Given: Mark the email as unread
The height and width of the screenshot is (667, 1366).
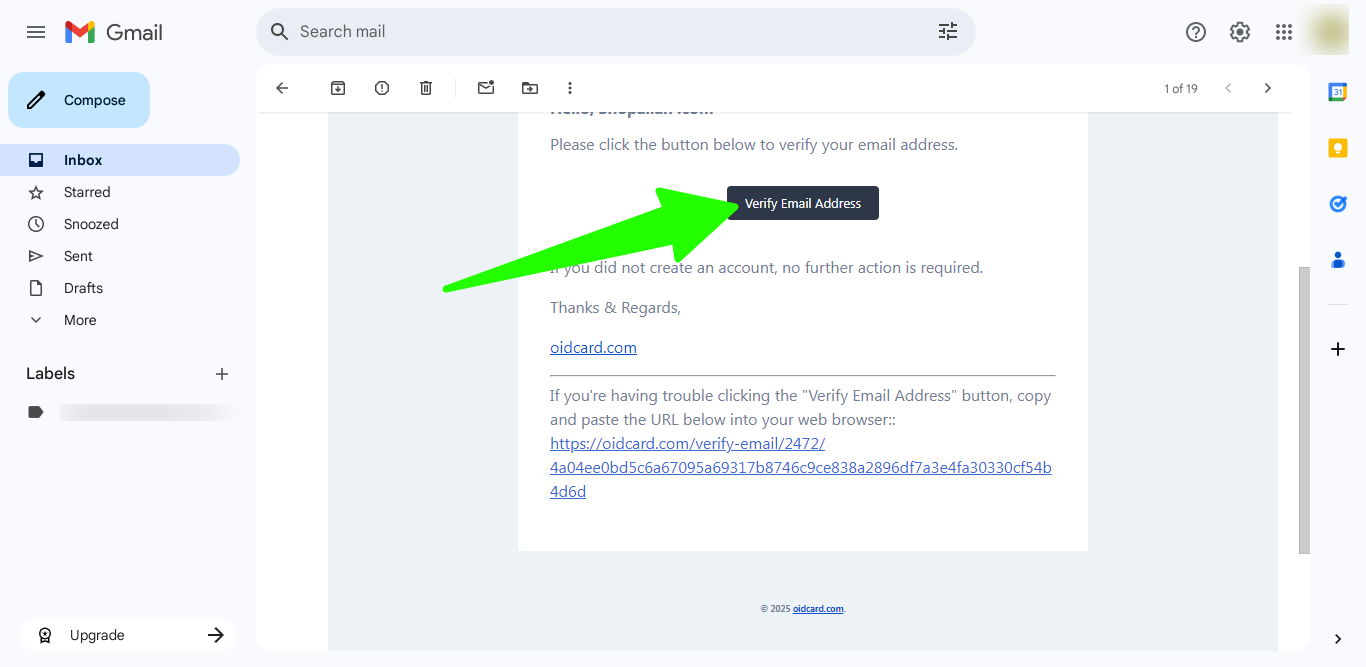Looking at the screenshot, I should (485, 88).
